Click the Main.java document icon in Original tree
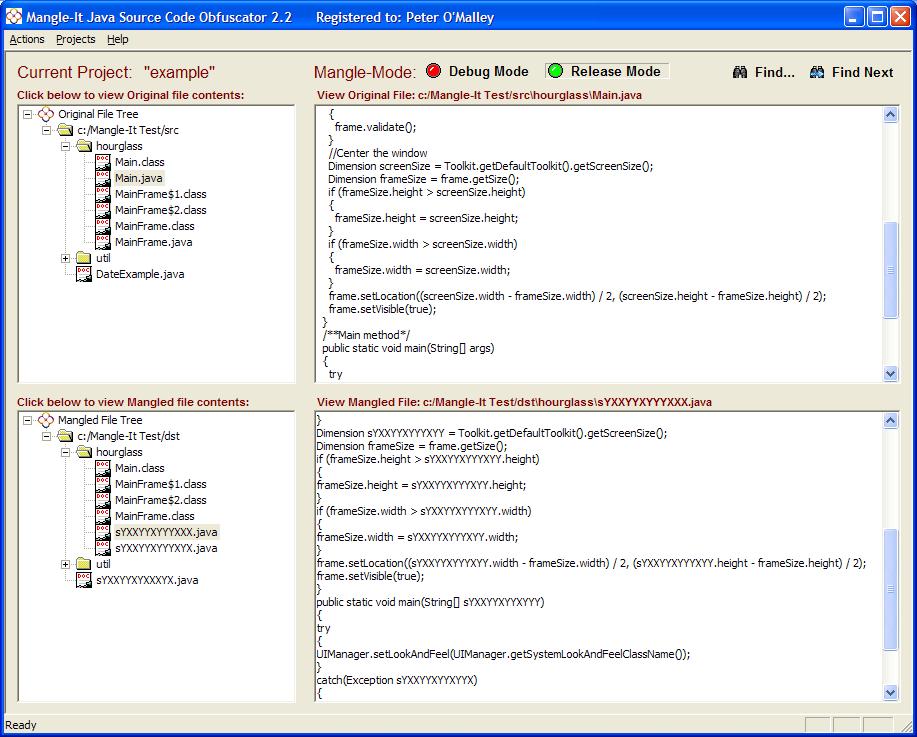The image size is (917, 737). click(103, 178)
